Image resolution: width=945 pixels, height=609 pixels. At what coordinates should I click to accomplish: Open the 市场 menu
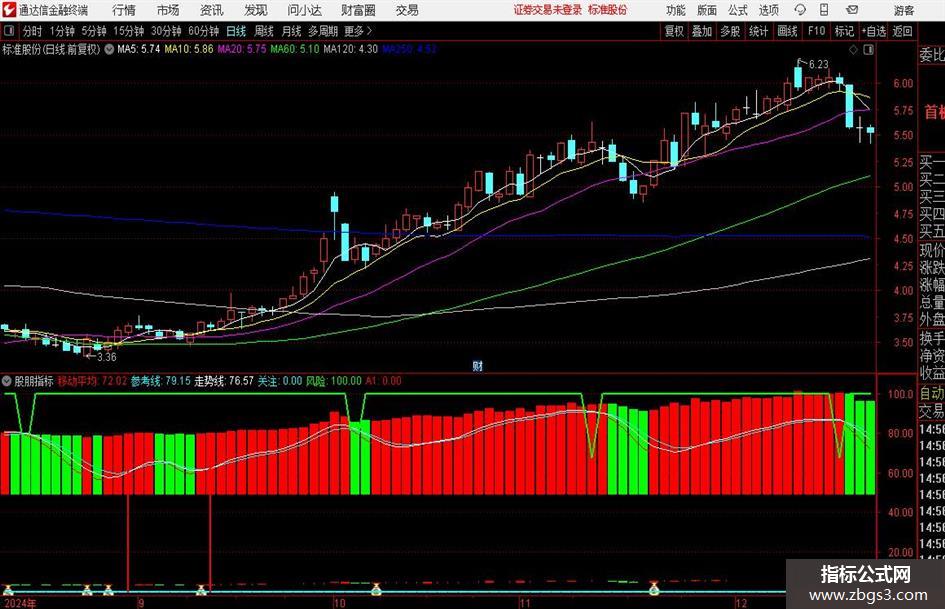coord(168,10)
